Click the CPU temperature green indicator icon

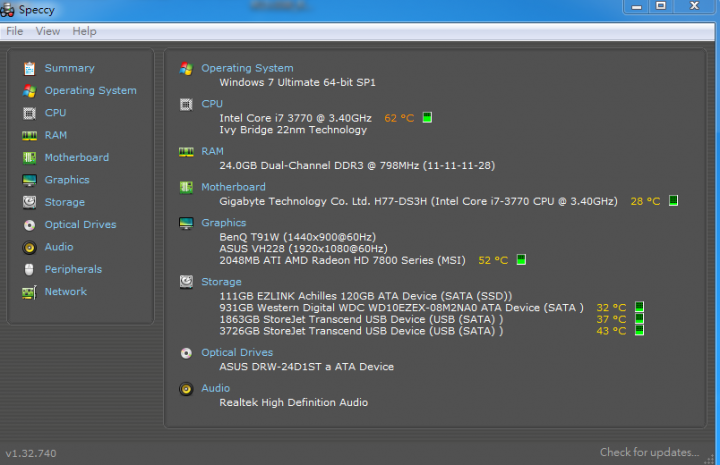pyautogui.click(x=427, y=118)
